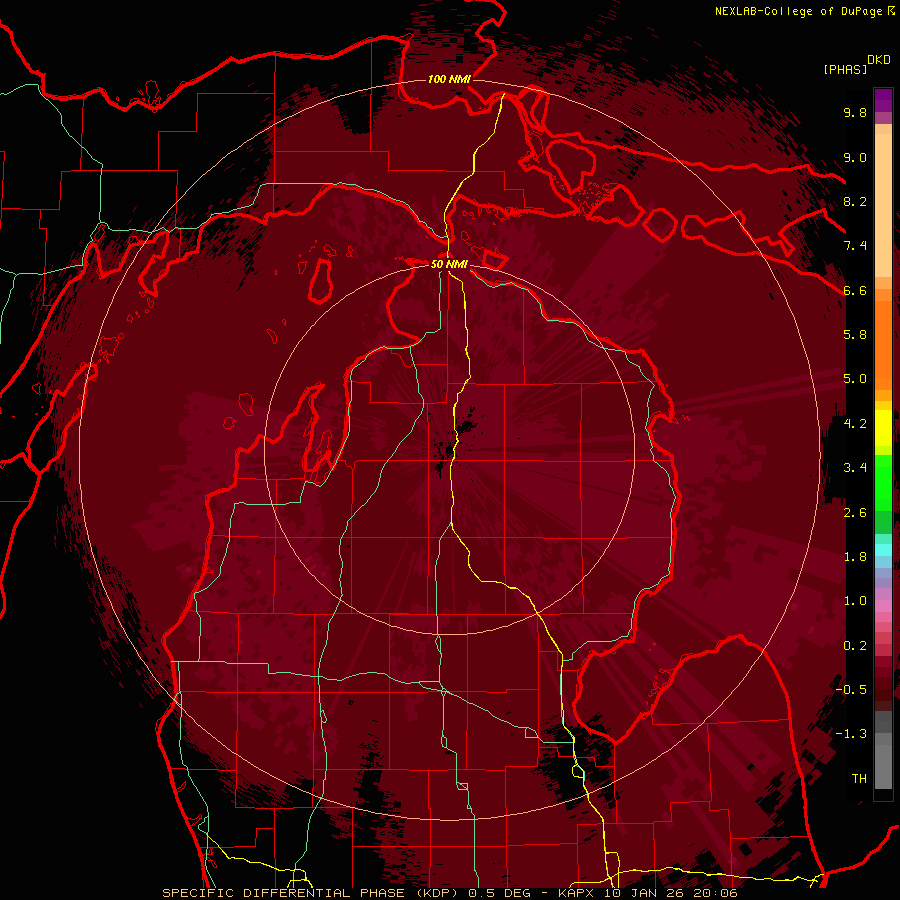Click the 100 NMI range ring label
The height and width of the screenshot is (900, 900).
pyautogui.click(x=449, y=79)
